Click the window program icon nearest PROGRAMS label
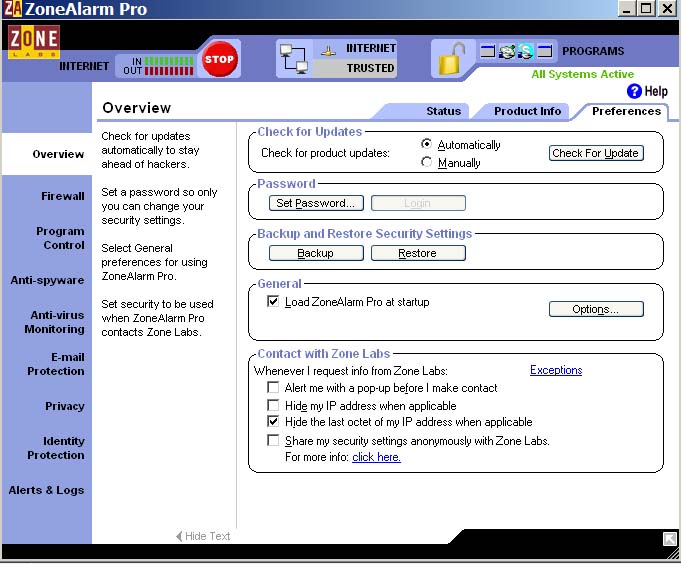The image size is (681, 564). 545,51
